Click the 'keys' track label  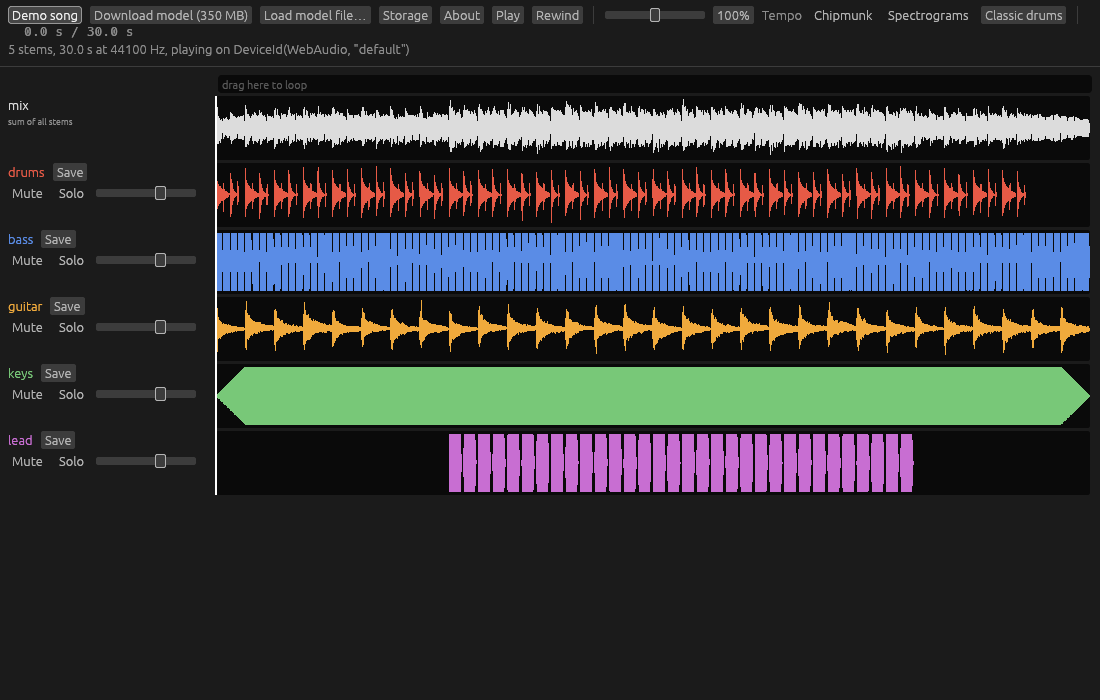pos(20,374)
